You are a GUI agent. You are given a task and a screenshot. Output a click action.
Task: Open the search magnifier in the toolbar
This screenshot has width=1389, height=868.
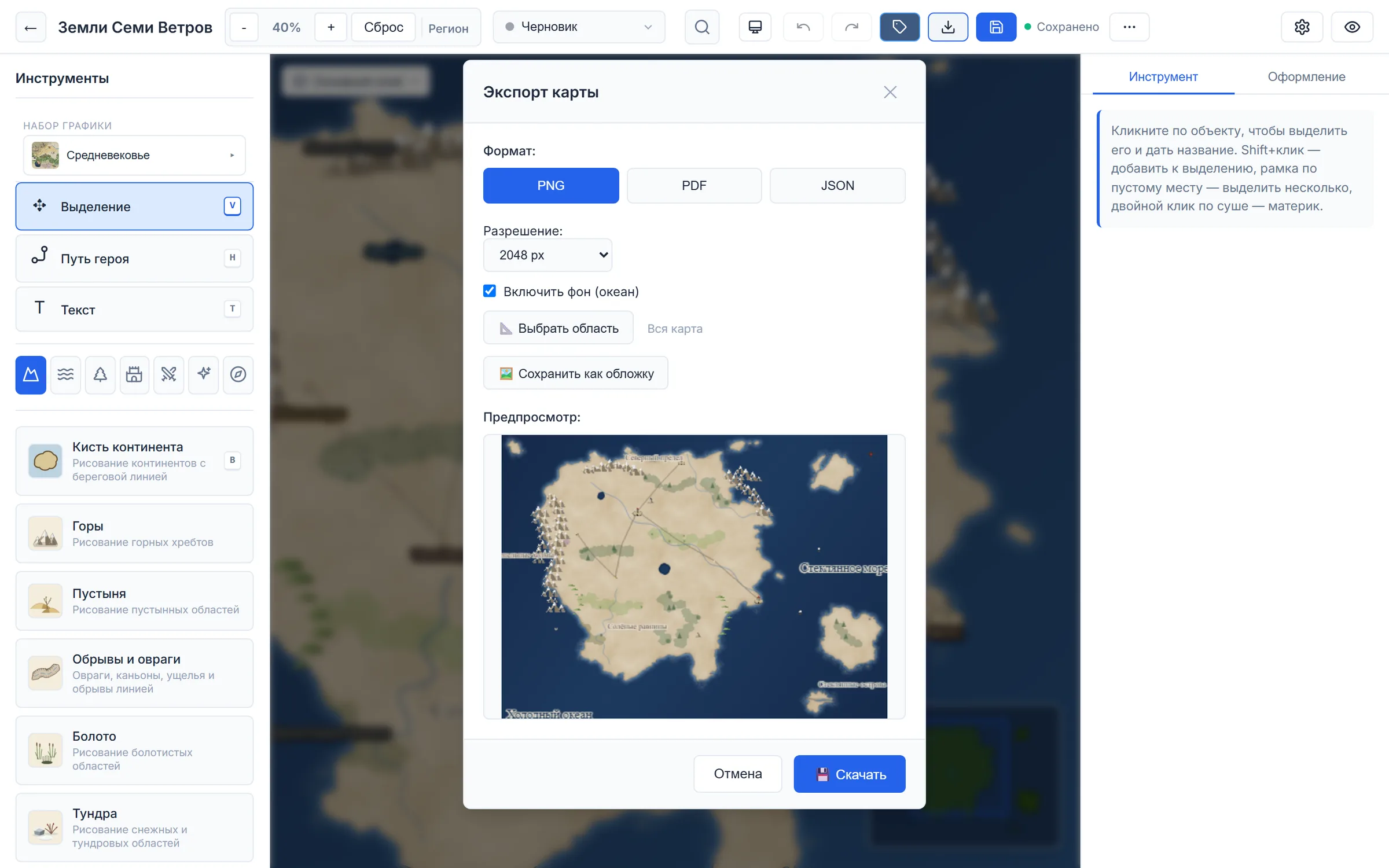pos(702,27)
